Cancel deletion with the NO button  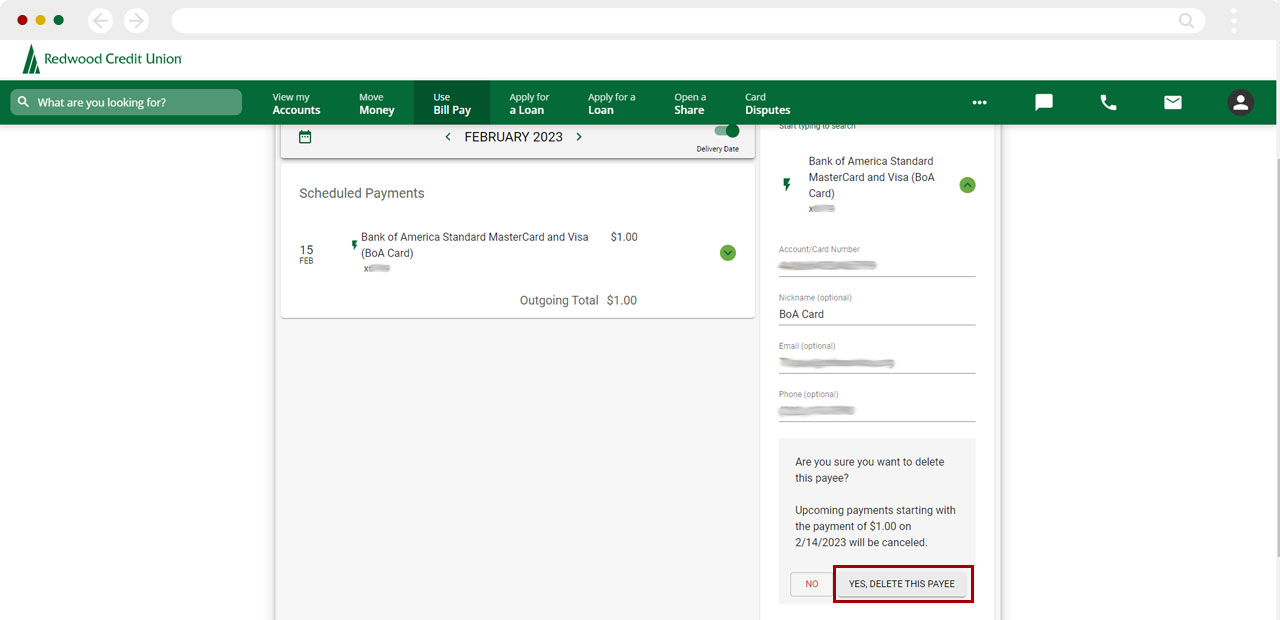pyautogui.click(x=811, y=584)
